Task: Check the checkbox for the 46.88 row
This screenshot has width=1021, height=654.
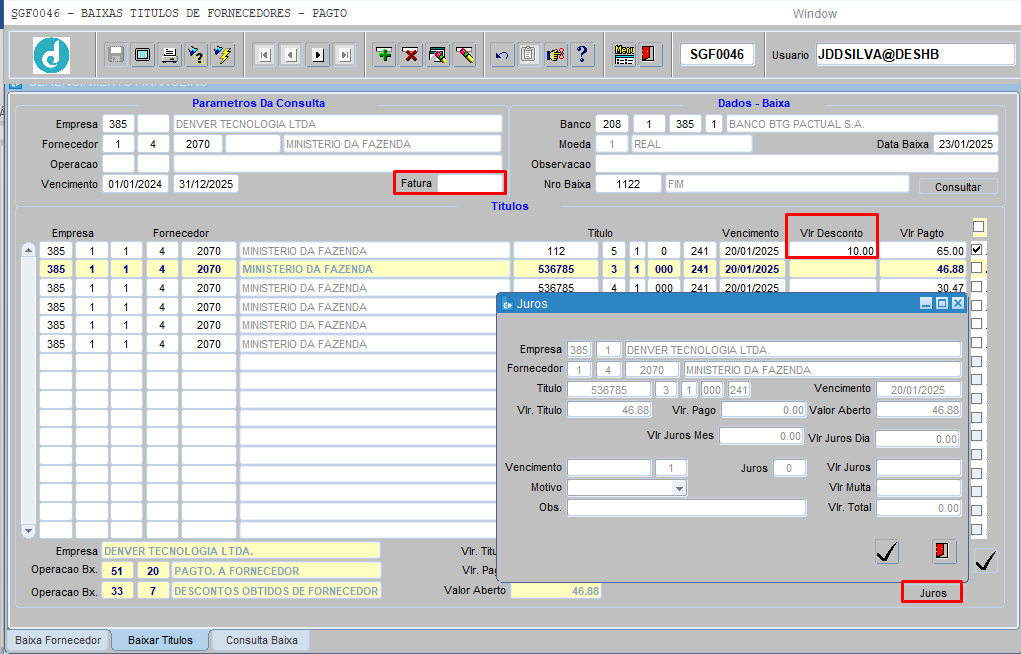Action: click(977, 268)
